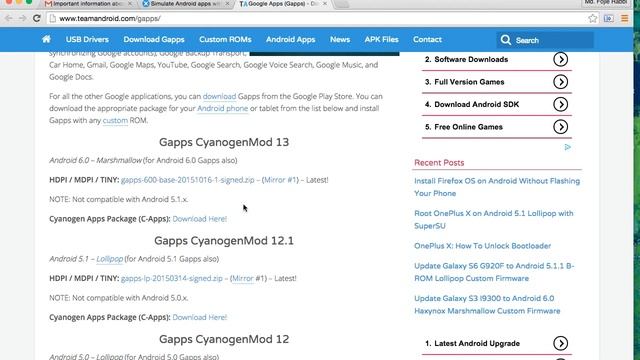Screen dimensions: 640x360
Task: Click the Gapps CyanogenMod 12.1 heading
Action: [x=224, y=240]
